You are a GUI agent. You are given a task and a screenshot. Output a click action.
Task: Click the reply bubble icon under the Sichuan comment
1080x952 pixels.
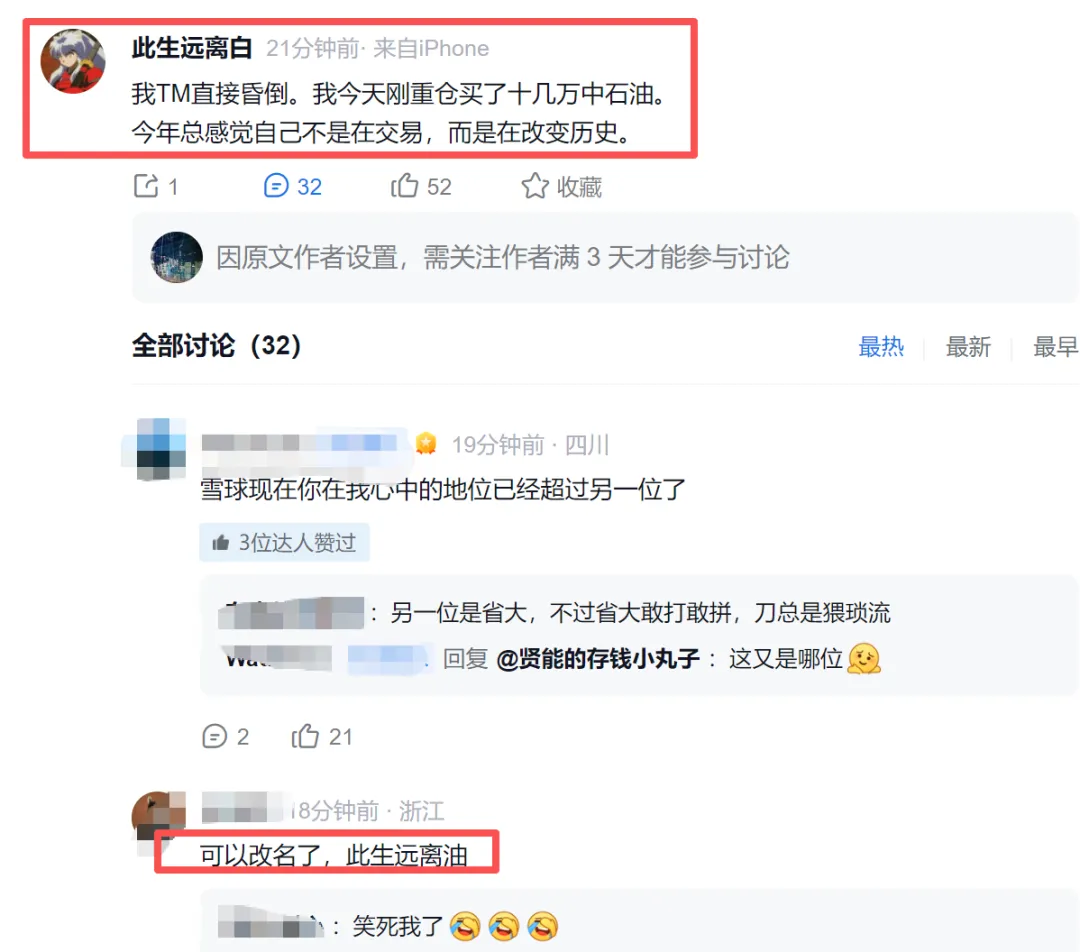coord(214,736)
